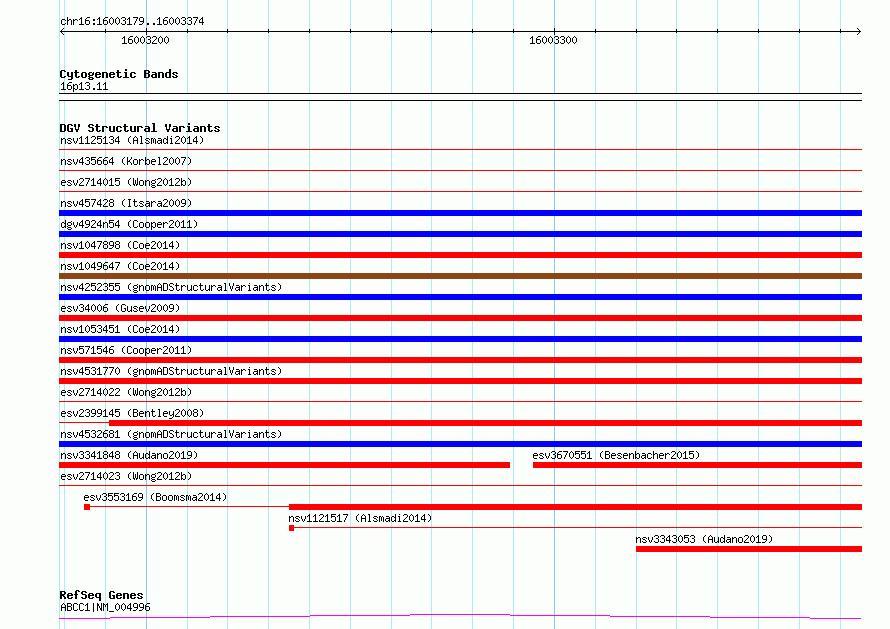Open dgv4924n54 (Cooper2011) variant label

click(x=129, y=224)
